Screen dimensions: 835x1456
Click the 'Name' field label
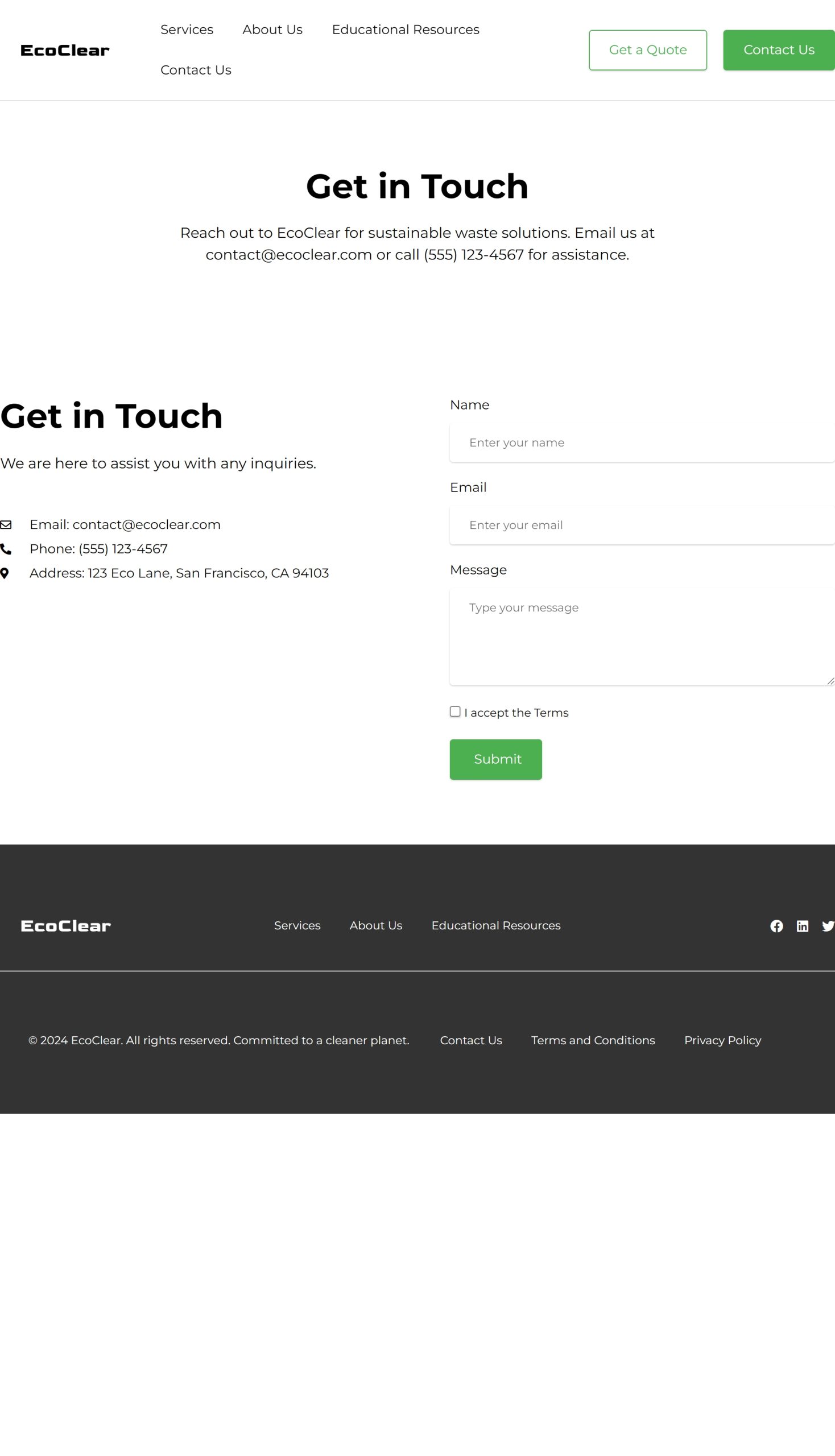tap(470, 405)
